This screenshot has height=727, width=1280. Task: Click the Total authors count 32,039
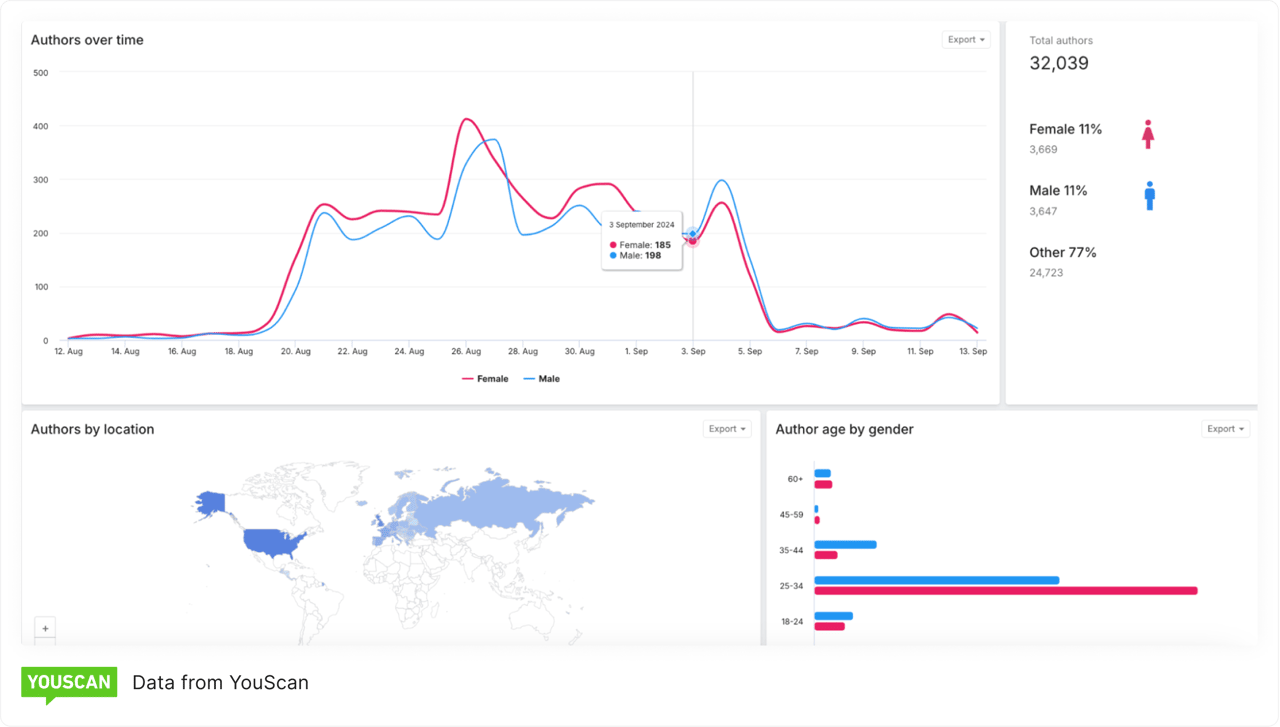pyautogui.click(x=1057, y=62)
